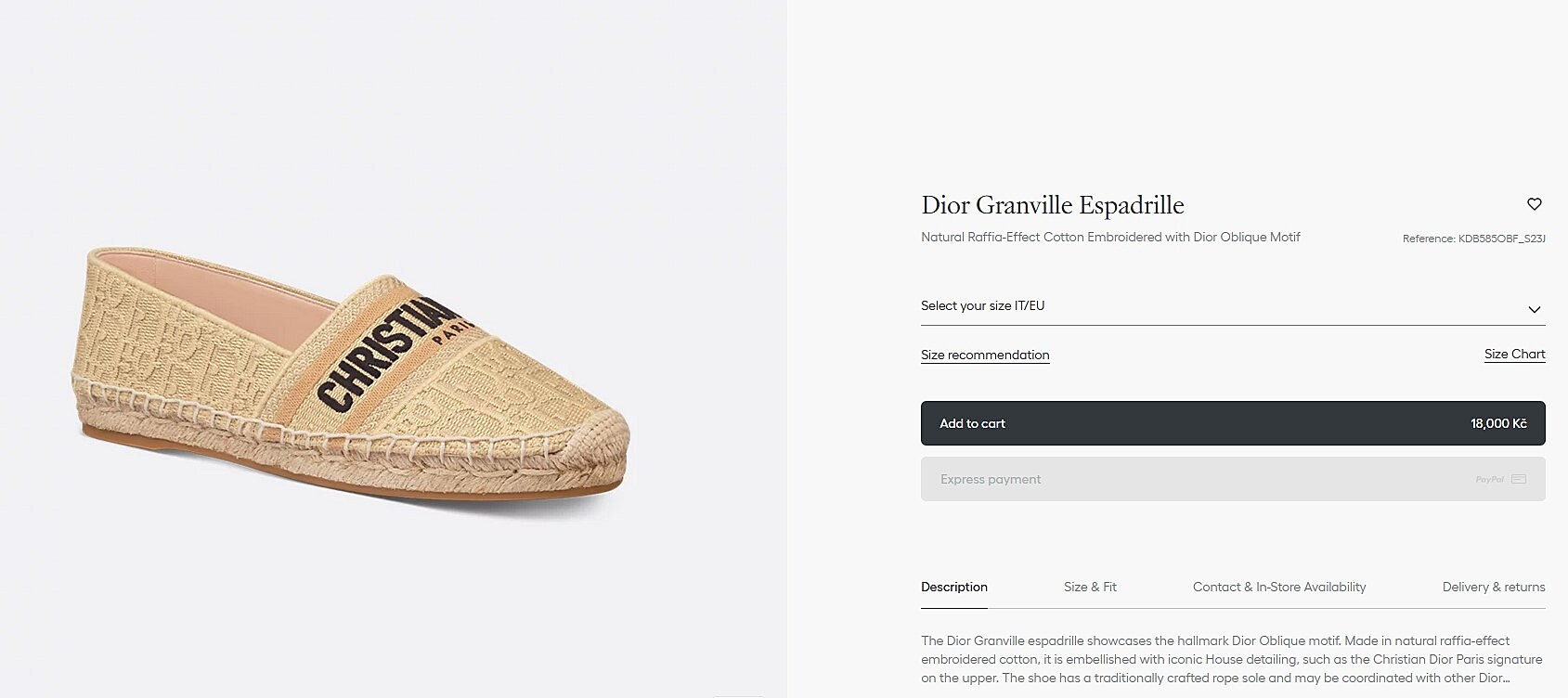The width and height of the screenshot is (1568, 698).
Task: Open the Size Chart link
Action: pos(1514,354)
